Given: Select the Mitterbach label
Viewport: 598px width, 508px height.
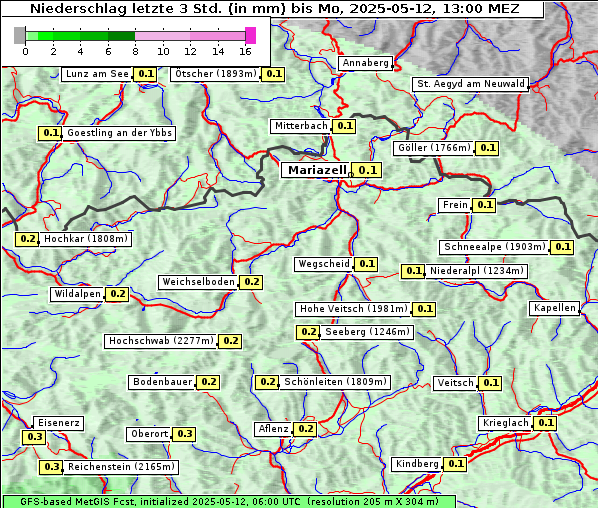Looking at the screenshot, I should click(x=301, y=126).
